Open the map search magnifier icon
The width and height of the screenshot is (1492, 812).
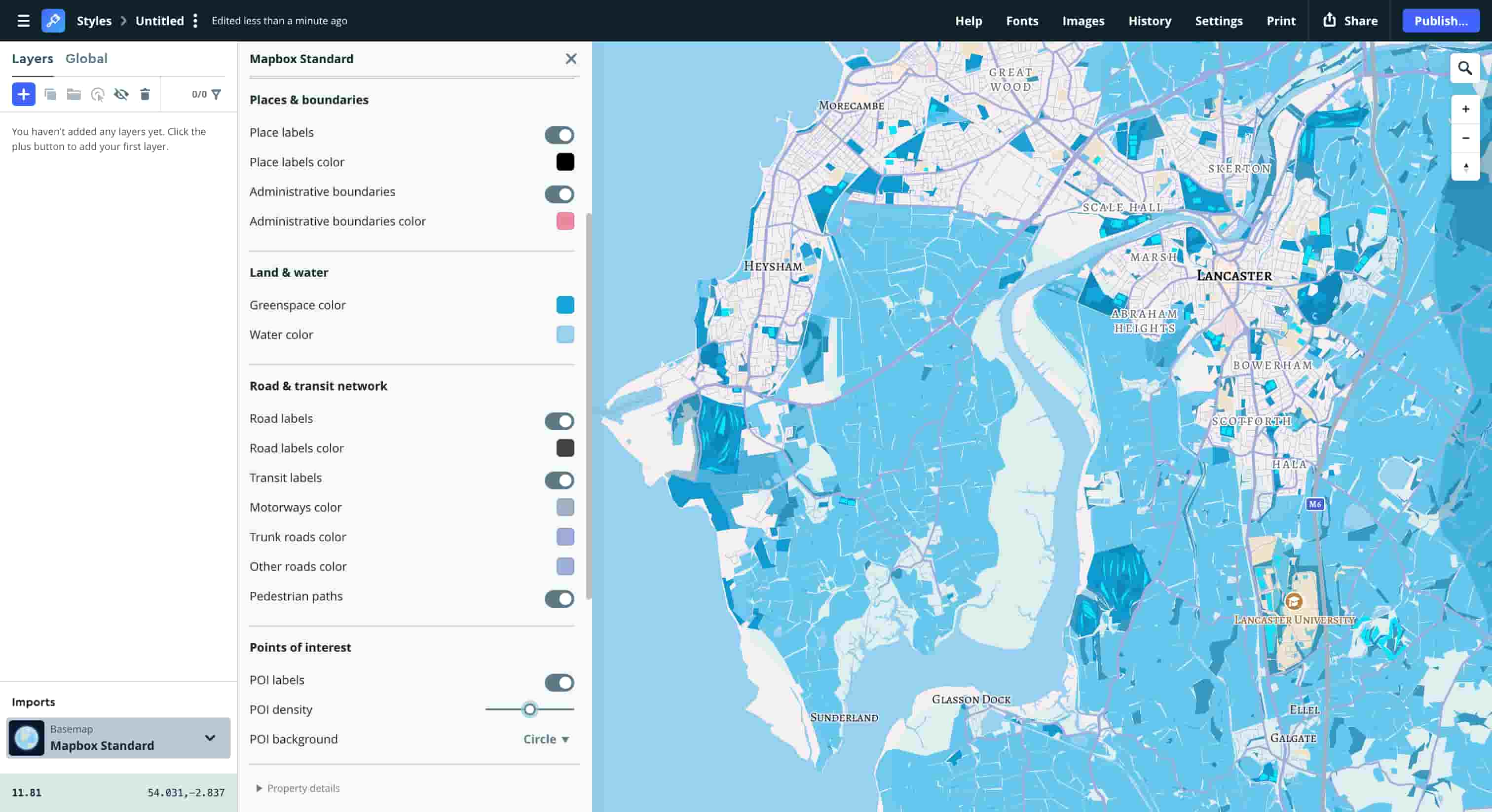coord(1465,69)
